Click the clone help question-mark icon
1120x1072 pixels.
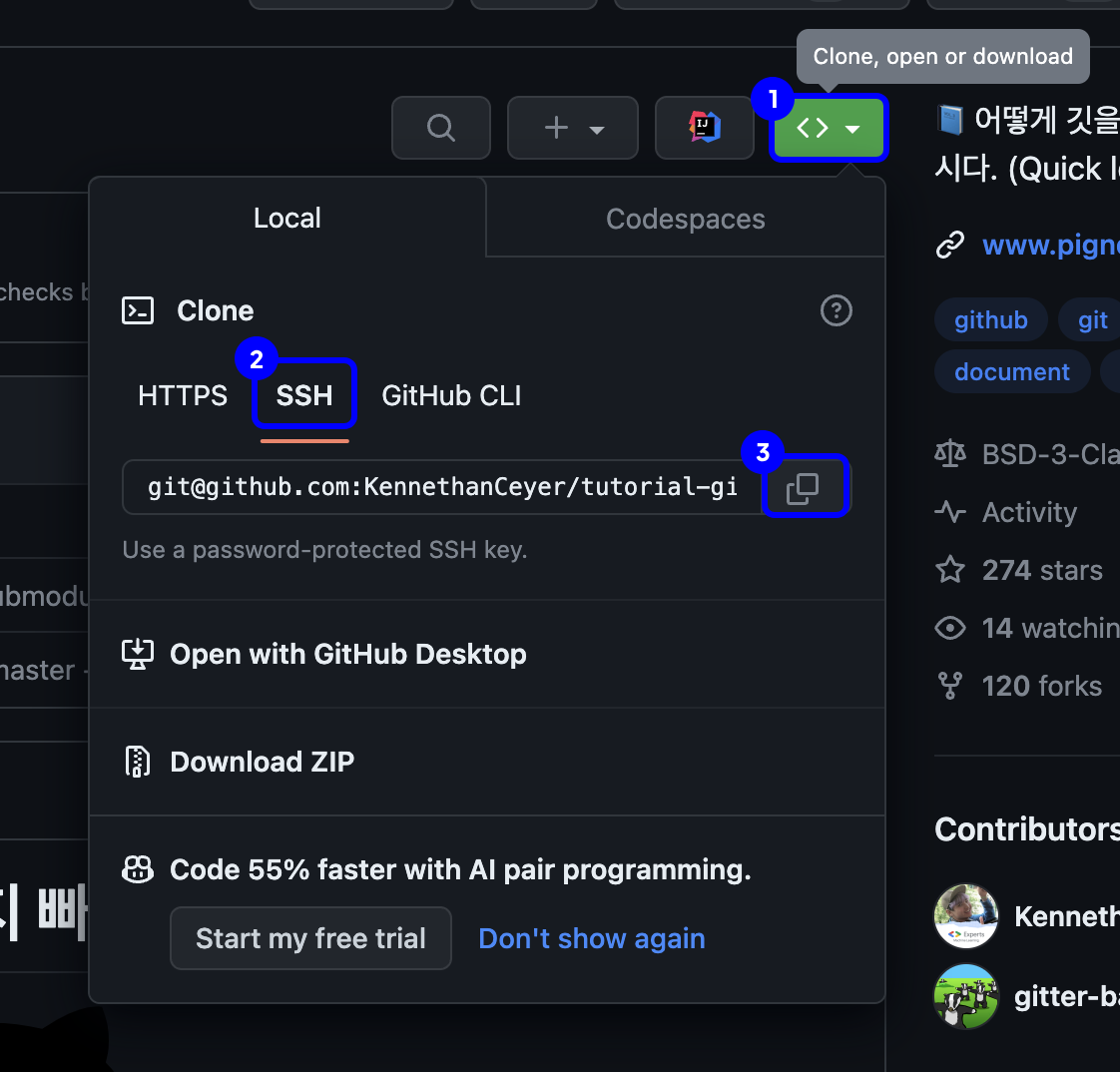click(x=836, y=310)
